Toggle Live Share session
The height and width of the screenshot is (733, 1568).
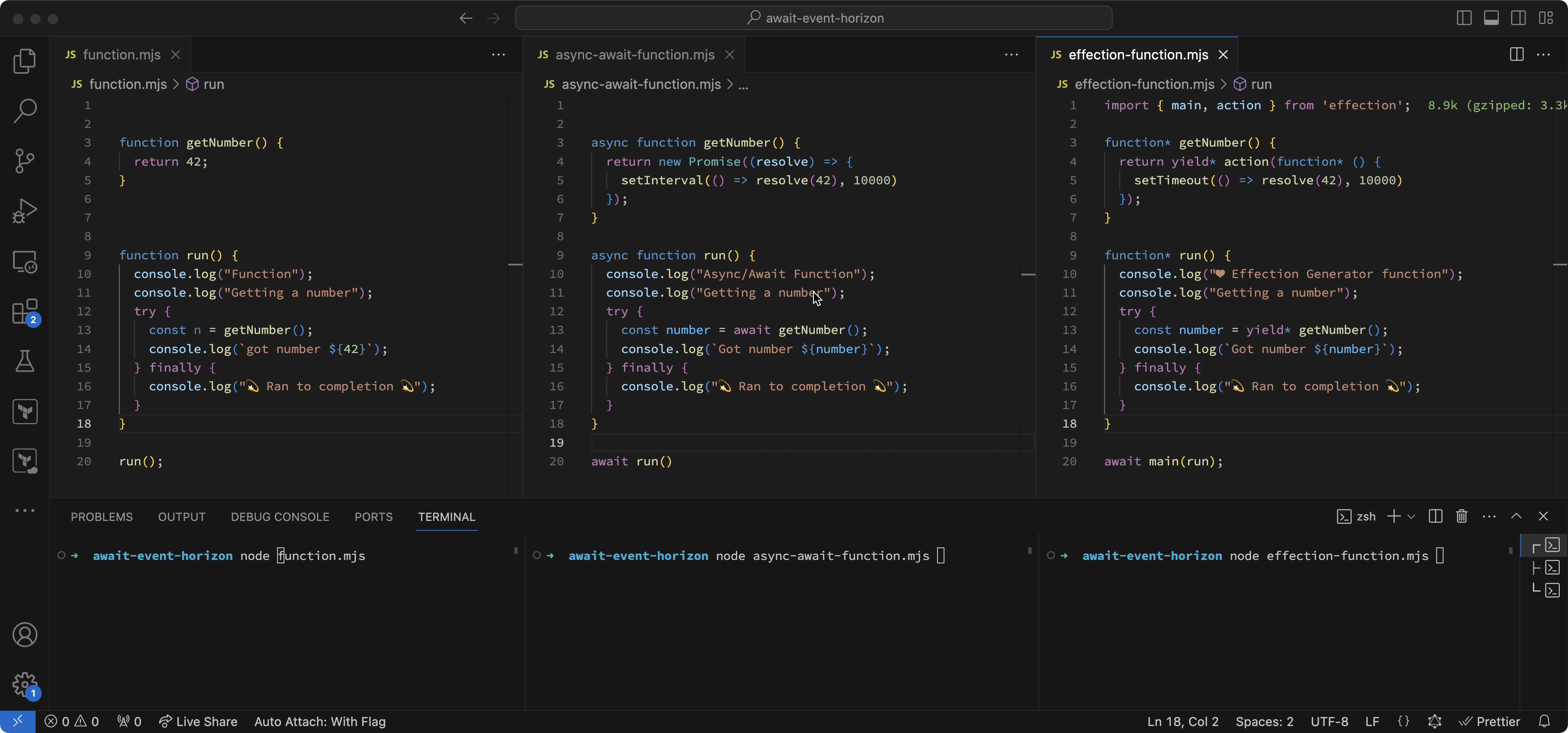click(x=197, y=721)
